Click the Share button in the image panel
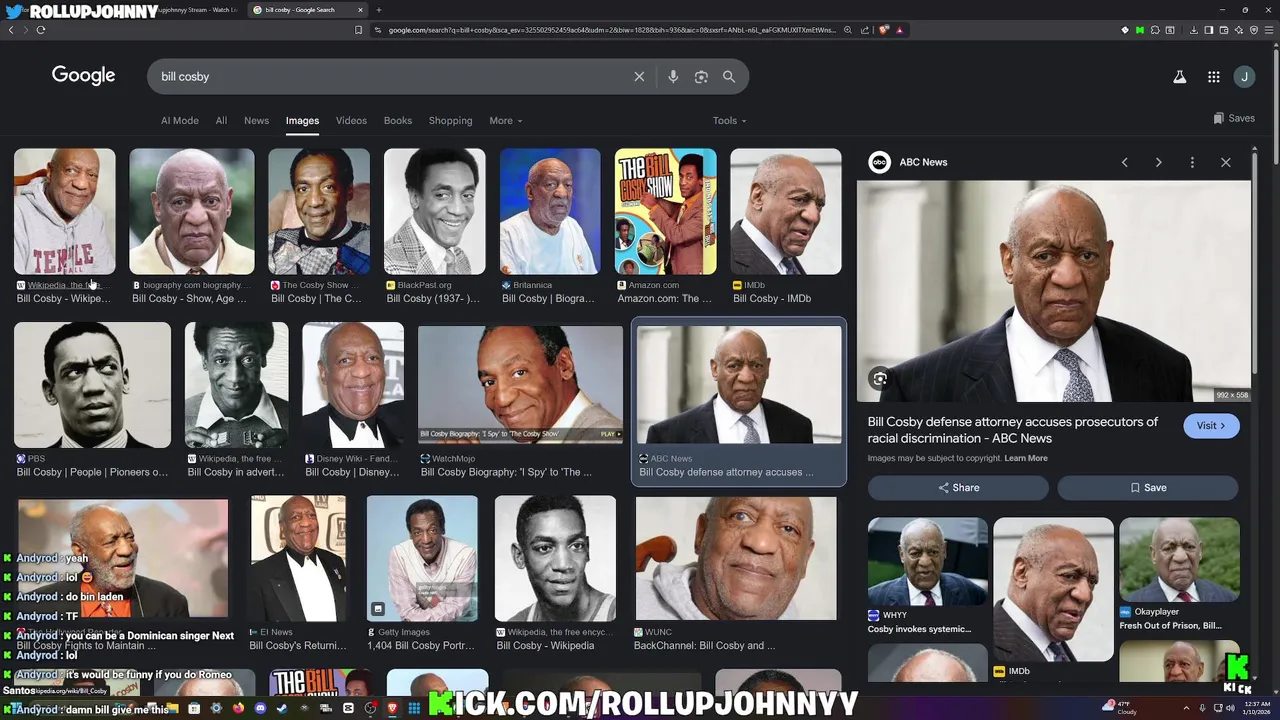 coord(958,488)
